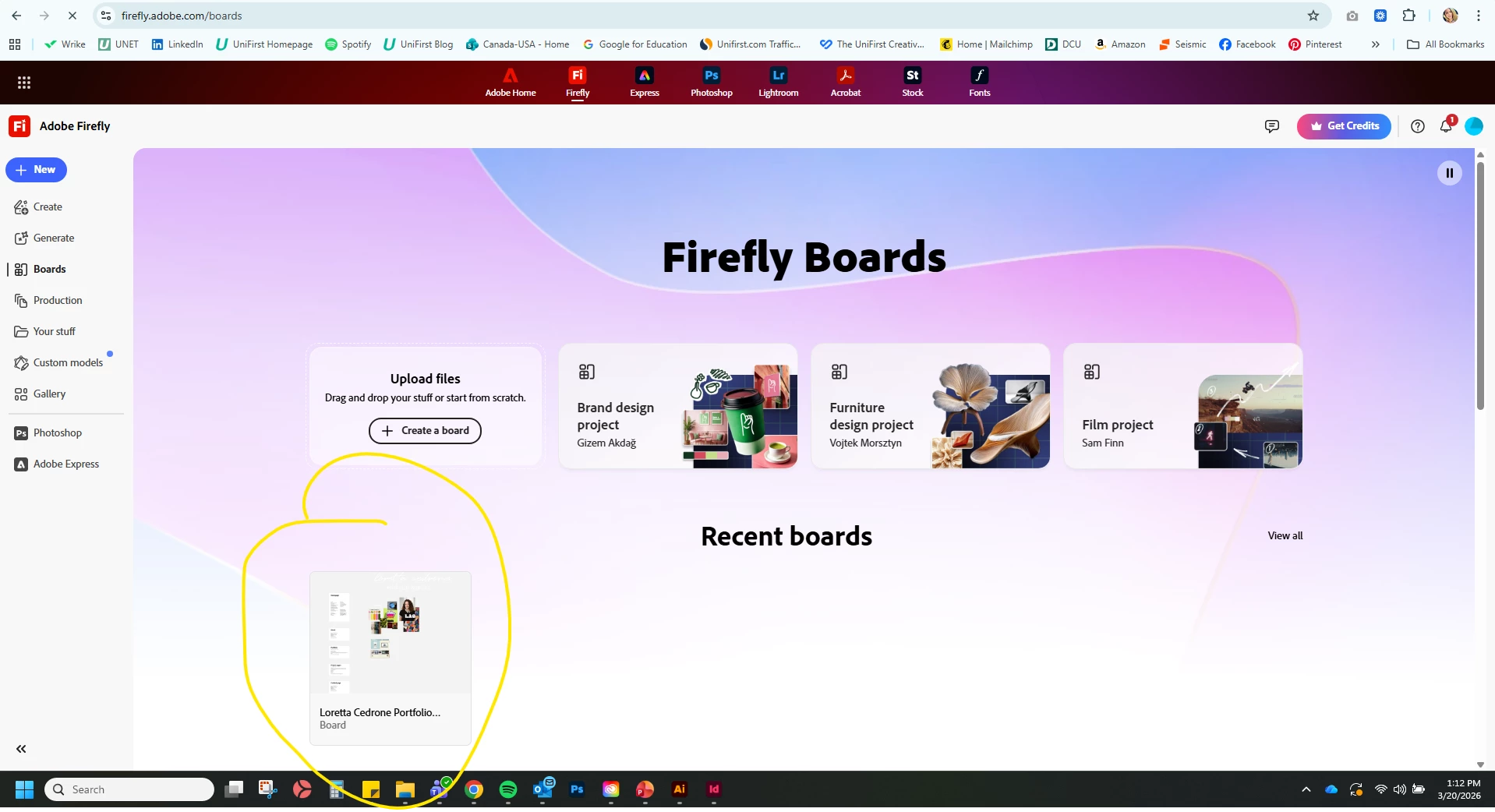Select Firefly in the Adobe app bar
1495x812 pixels.
pyautogui.click(x=578, y=83)
